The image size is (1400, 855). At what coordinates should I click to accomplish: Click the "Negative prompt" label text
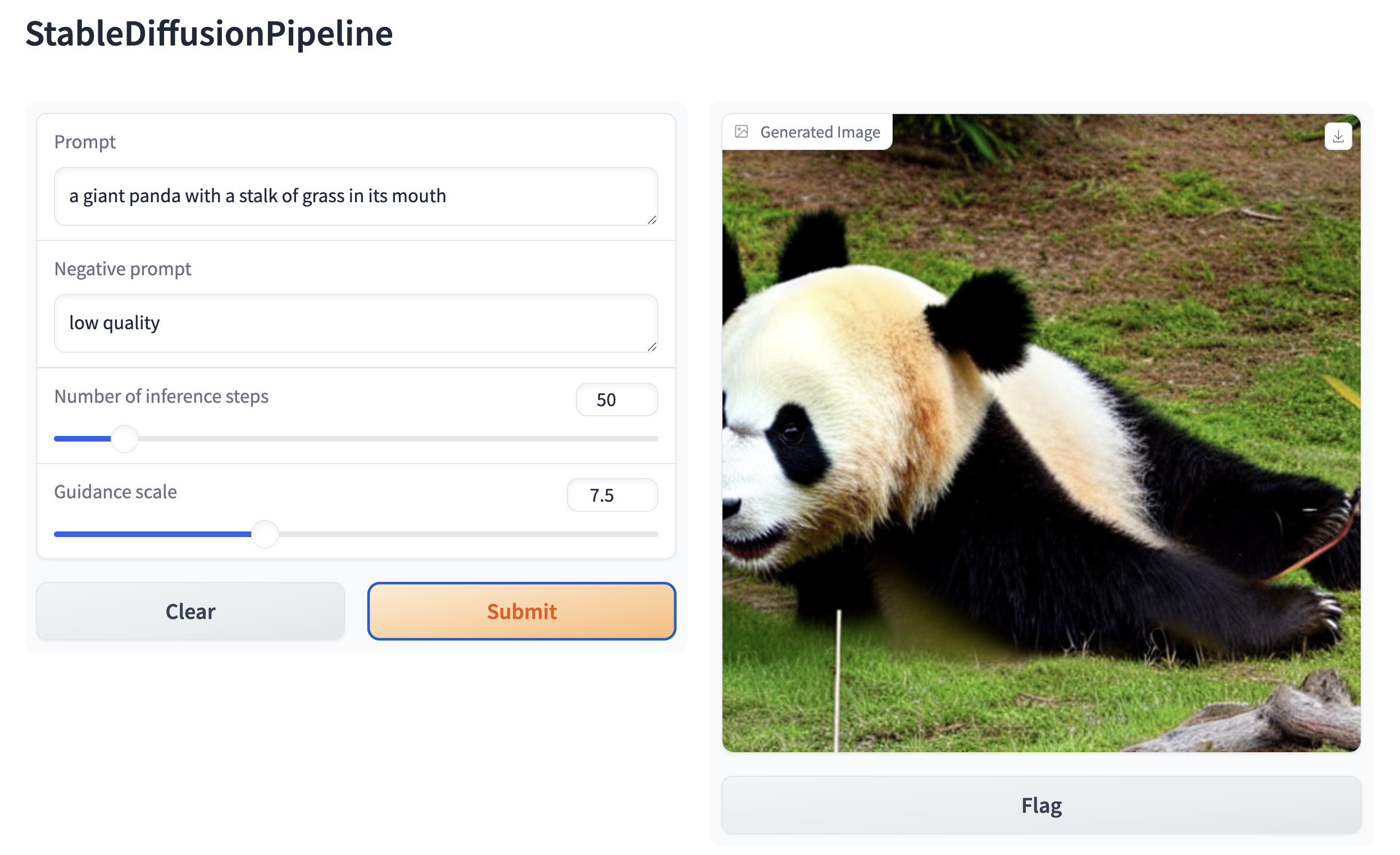(x=122, y=269)
